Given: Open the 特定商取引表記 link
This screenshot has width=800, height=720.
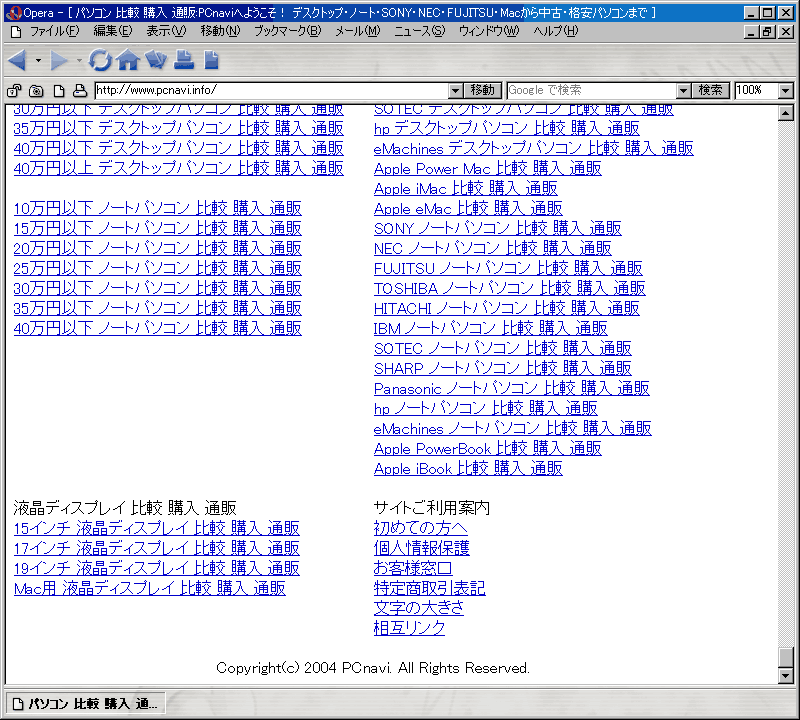Looking at the screenshot, I should coord(430,588).
